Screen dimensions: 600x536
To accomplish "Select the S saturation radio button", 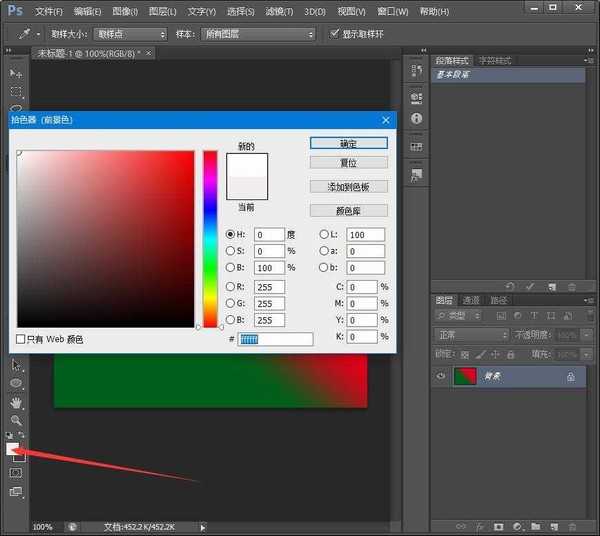I will click(230, 251).
